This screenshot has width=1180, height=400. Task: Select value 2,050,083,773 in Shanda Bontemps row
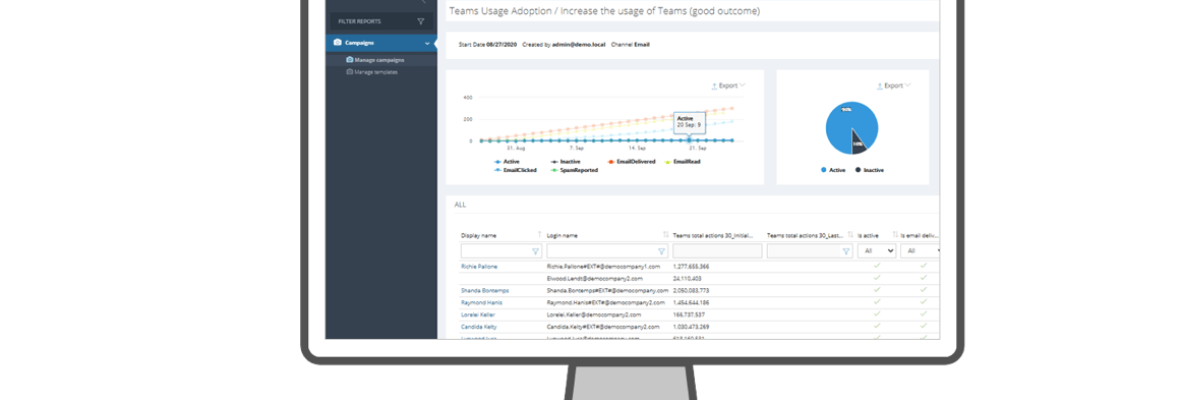(x=691, y=290)
